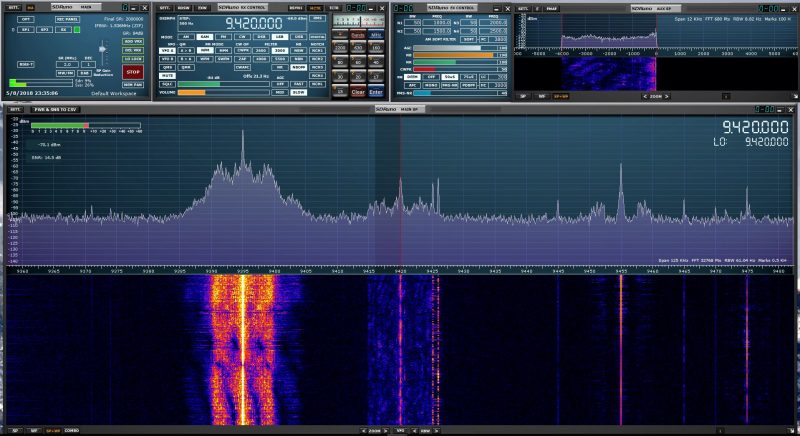
Task: Click the red STOP button
Action: (x=133, y=72)
